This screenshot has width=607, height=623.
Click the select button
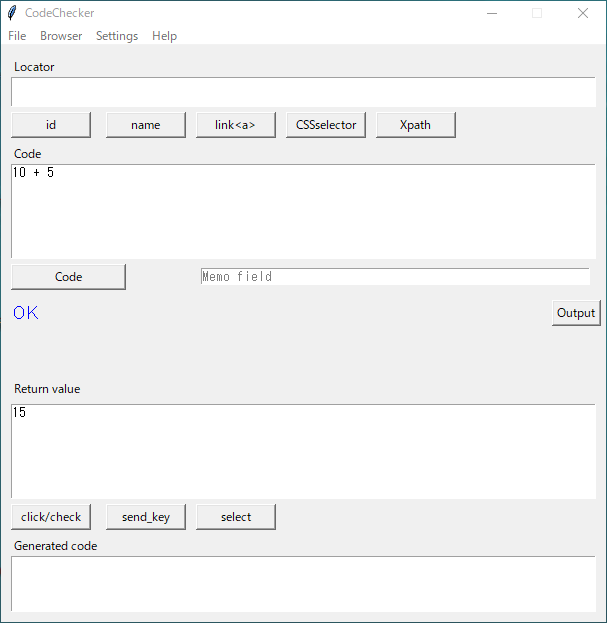tap(236, 517)
